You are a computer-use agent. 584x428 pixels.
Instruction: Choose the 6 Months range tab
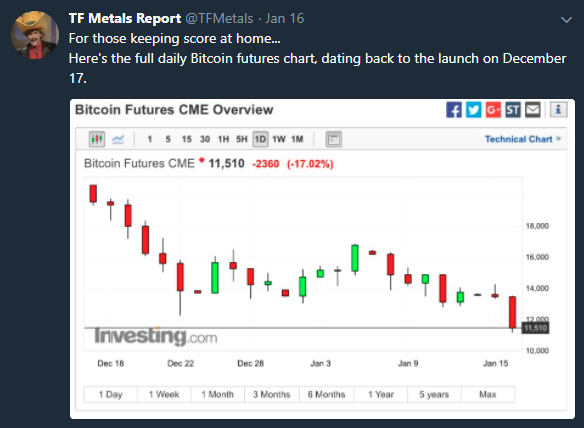[326, 394]
